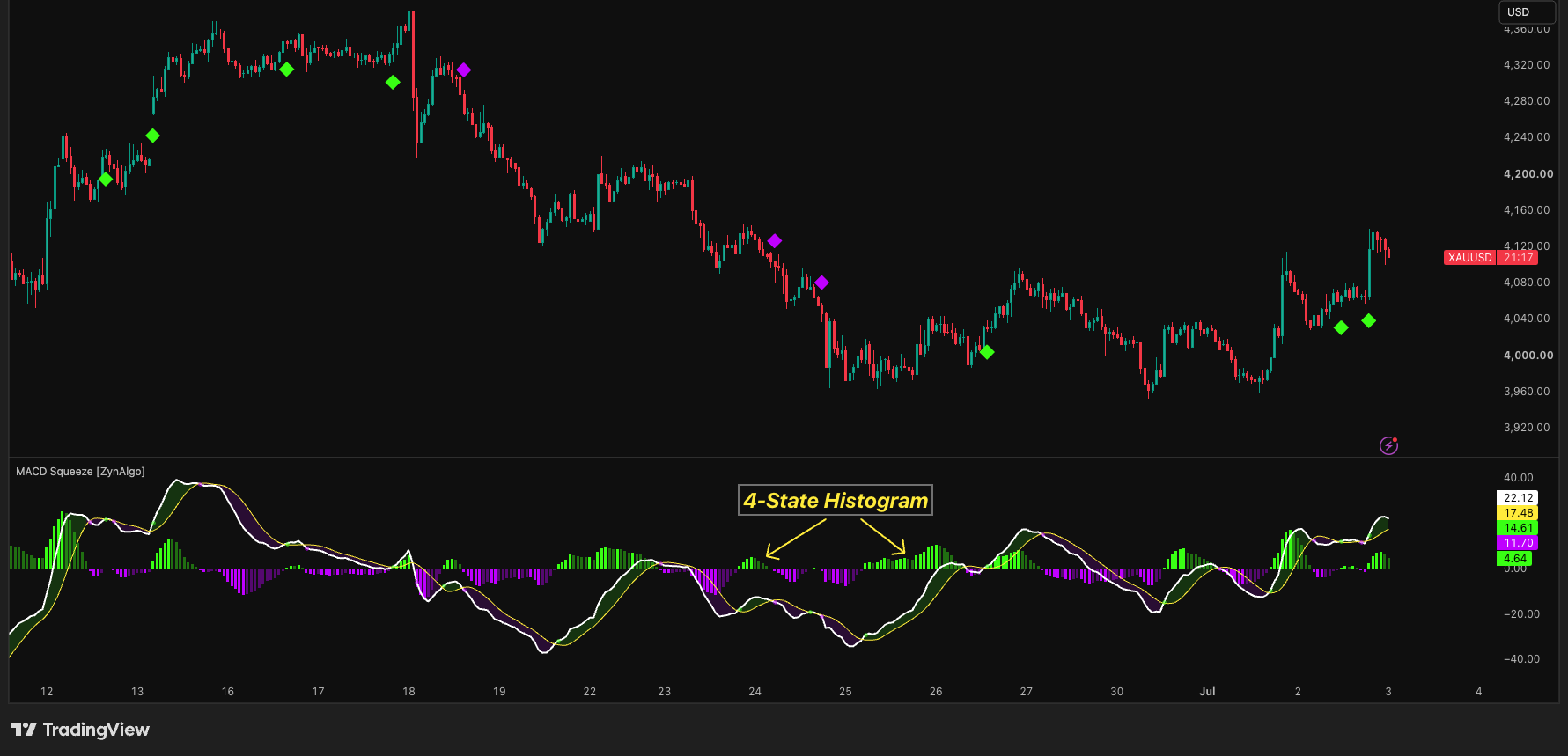Viewport: 1568px width, 756px height.
Task: Click the white 22.12 value label
Action: pos(1518,498)
